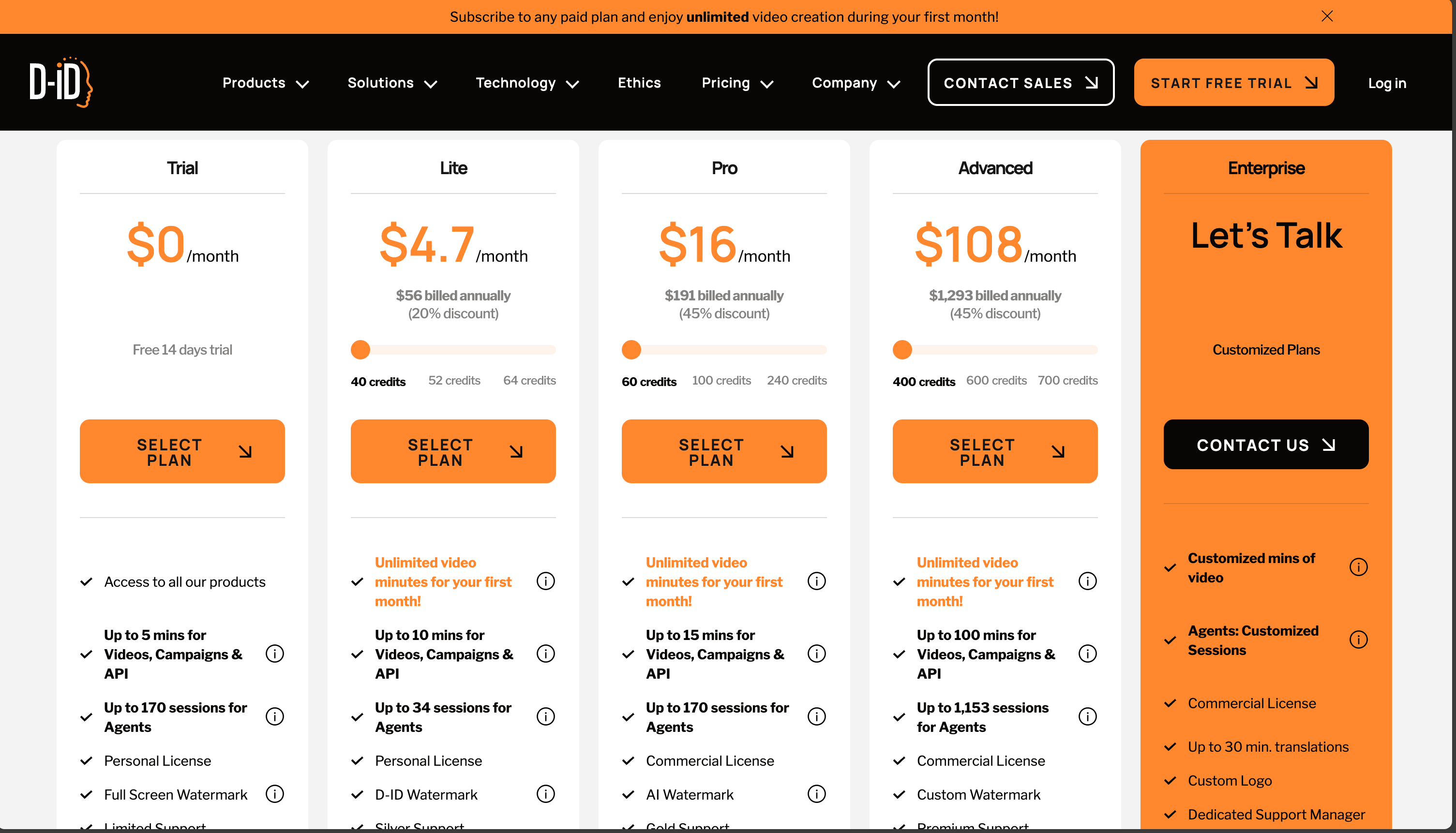The width and height of the screenshot is (1456, 833).
Task: Click Log in link
Action: click(x=1387, y=83)
